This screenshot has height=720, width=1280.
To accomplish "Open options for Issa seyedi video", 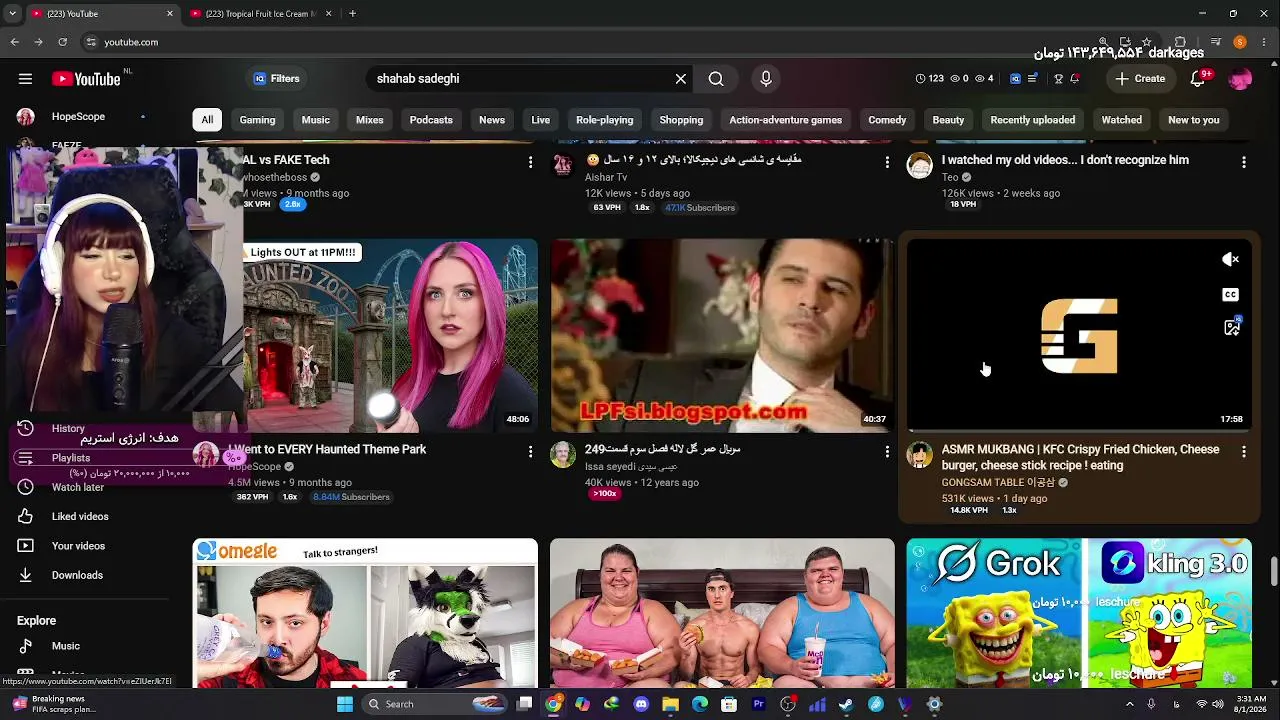I will pyautogui.click(x=887, y=452).
